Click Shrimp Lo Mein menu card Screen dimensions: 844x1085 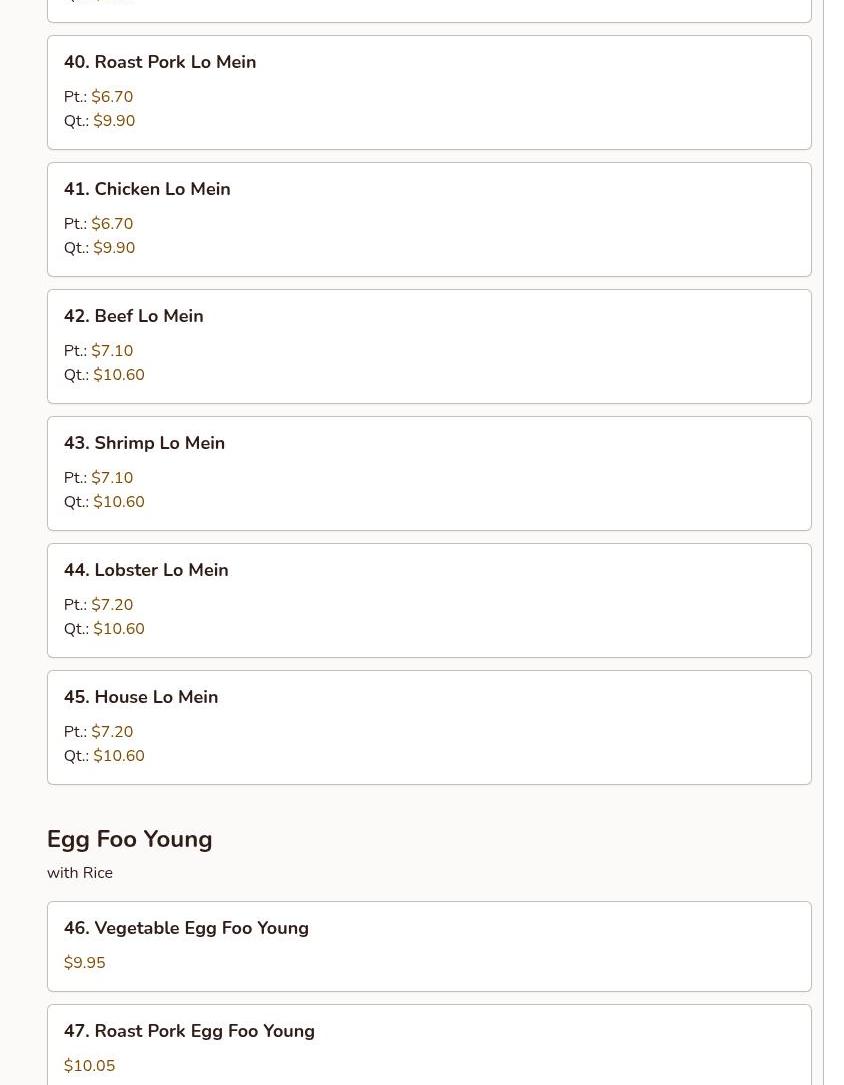click(x=159, y=443)
